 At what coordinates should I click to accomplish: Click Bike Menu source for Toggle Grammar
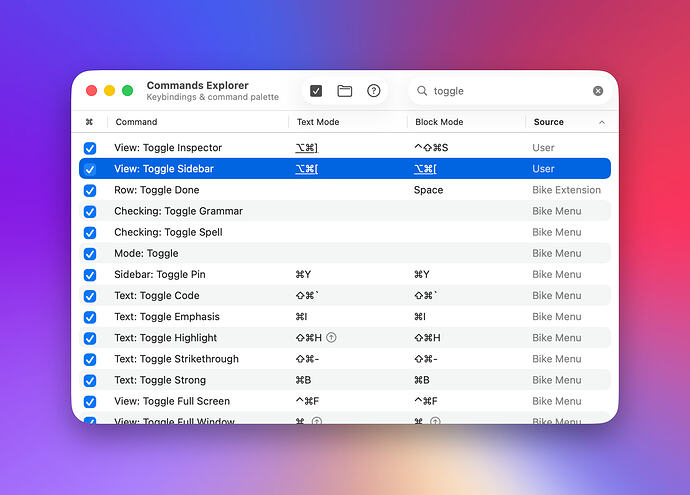557,211
